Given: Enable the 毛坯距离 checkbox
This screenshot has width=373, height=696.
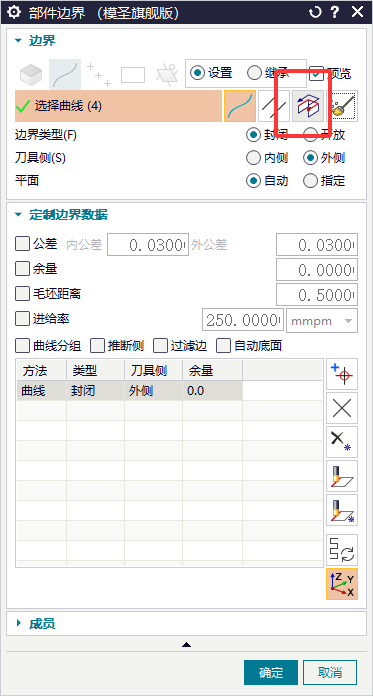Looking at the screenshot, I should click(22, 293).
